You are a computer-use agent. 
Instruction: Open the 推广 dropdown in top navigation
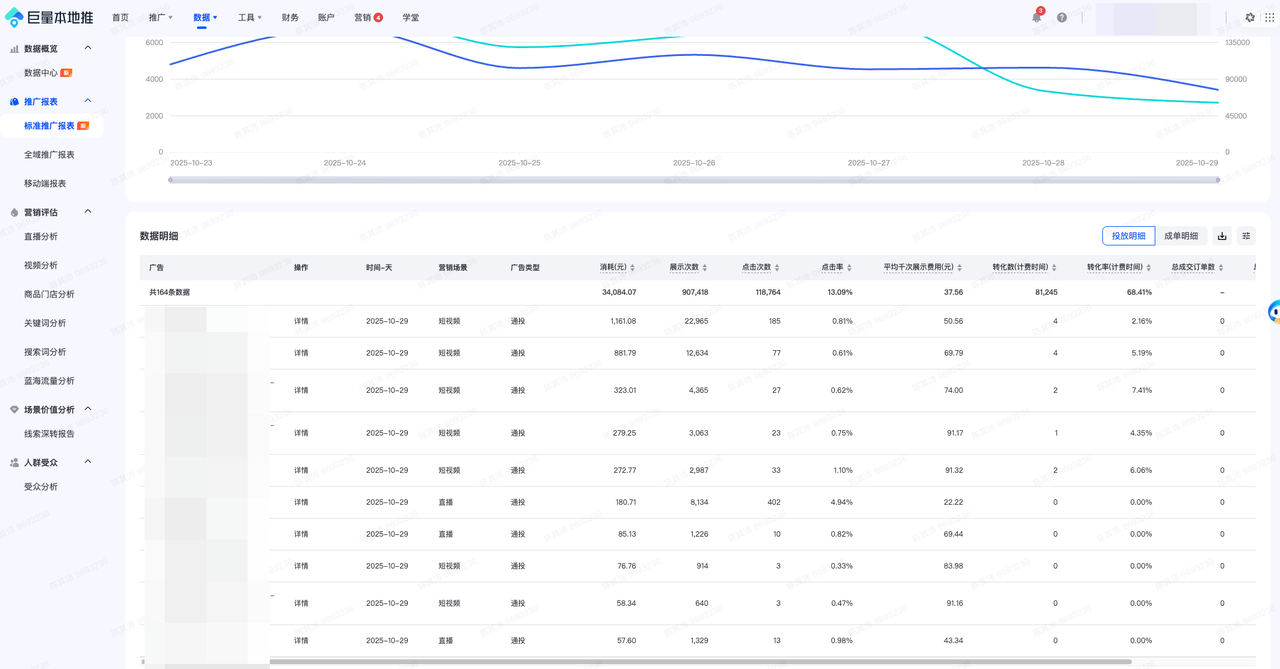point(160,18)
